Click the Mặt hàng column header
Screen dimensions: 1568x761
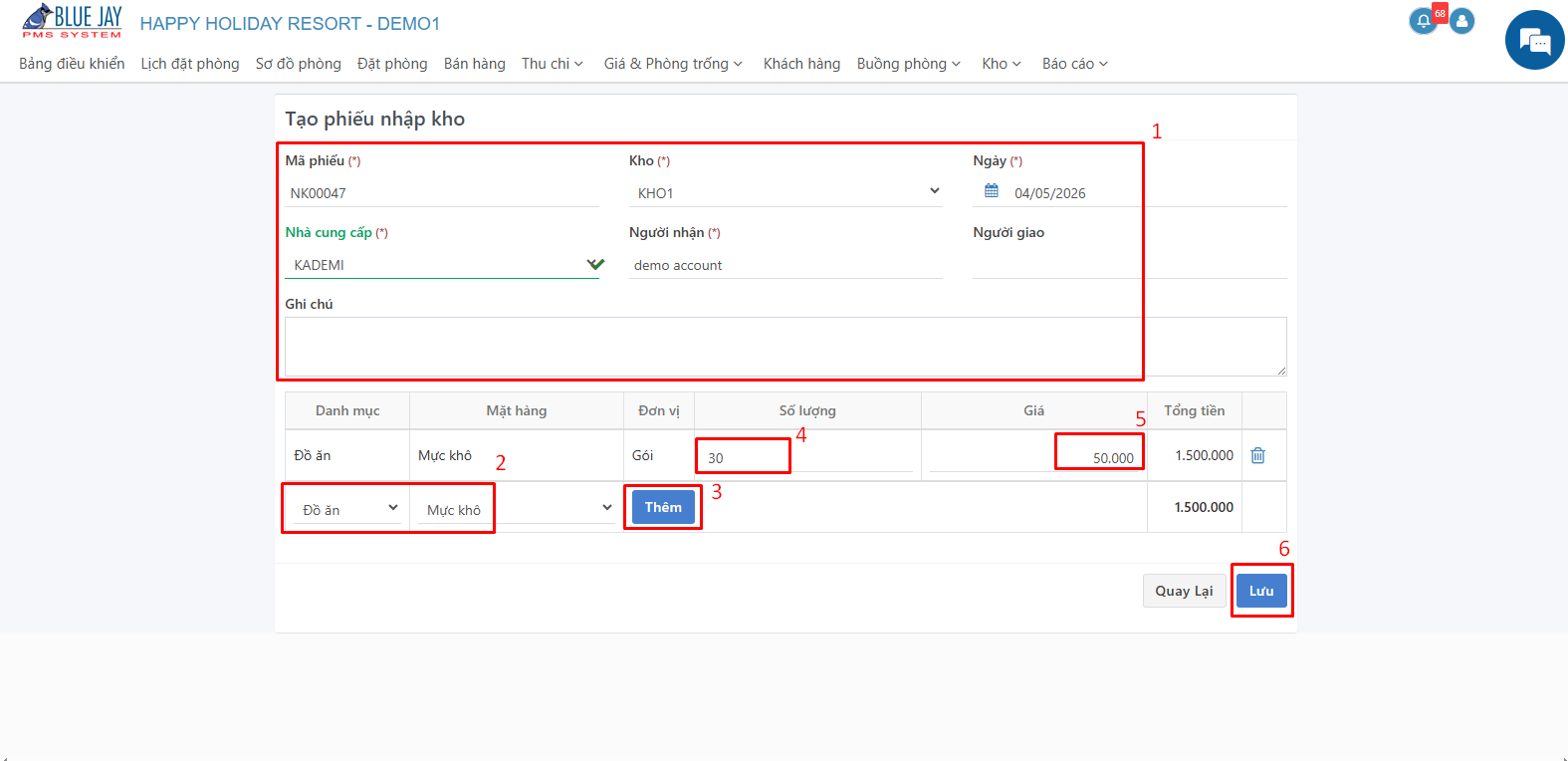coord(516,410)
